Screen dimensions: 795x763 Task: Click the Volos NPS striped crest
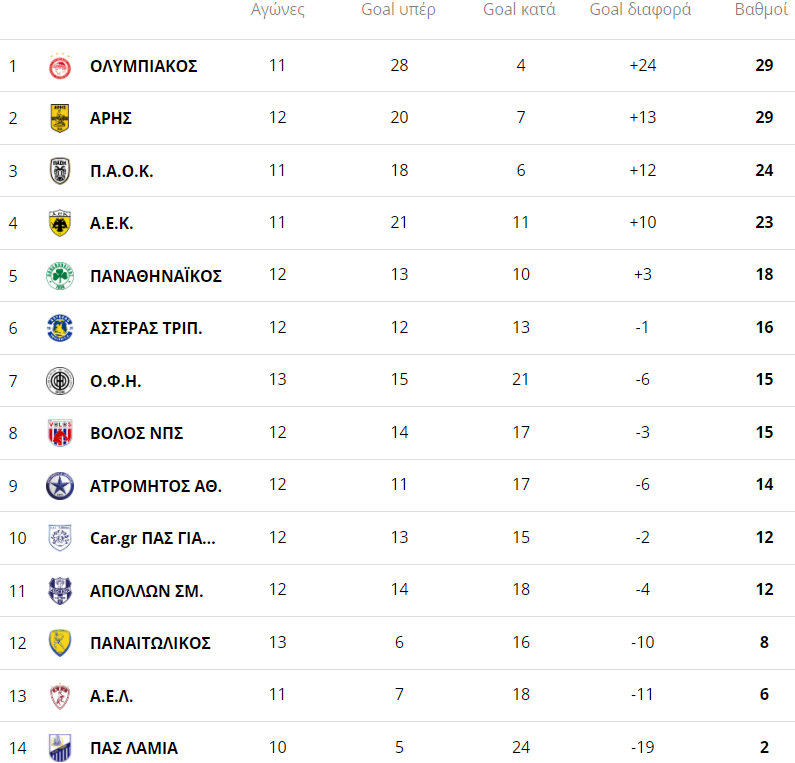(x=60, y=433)
